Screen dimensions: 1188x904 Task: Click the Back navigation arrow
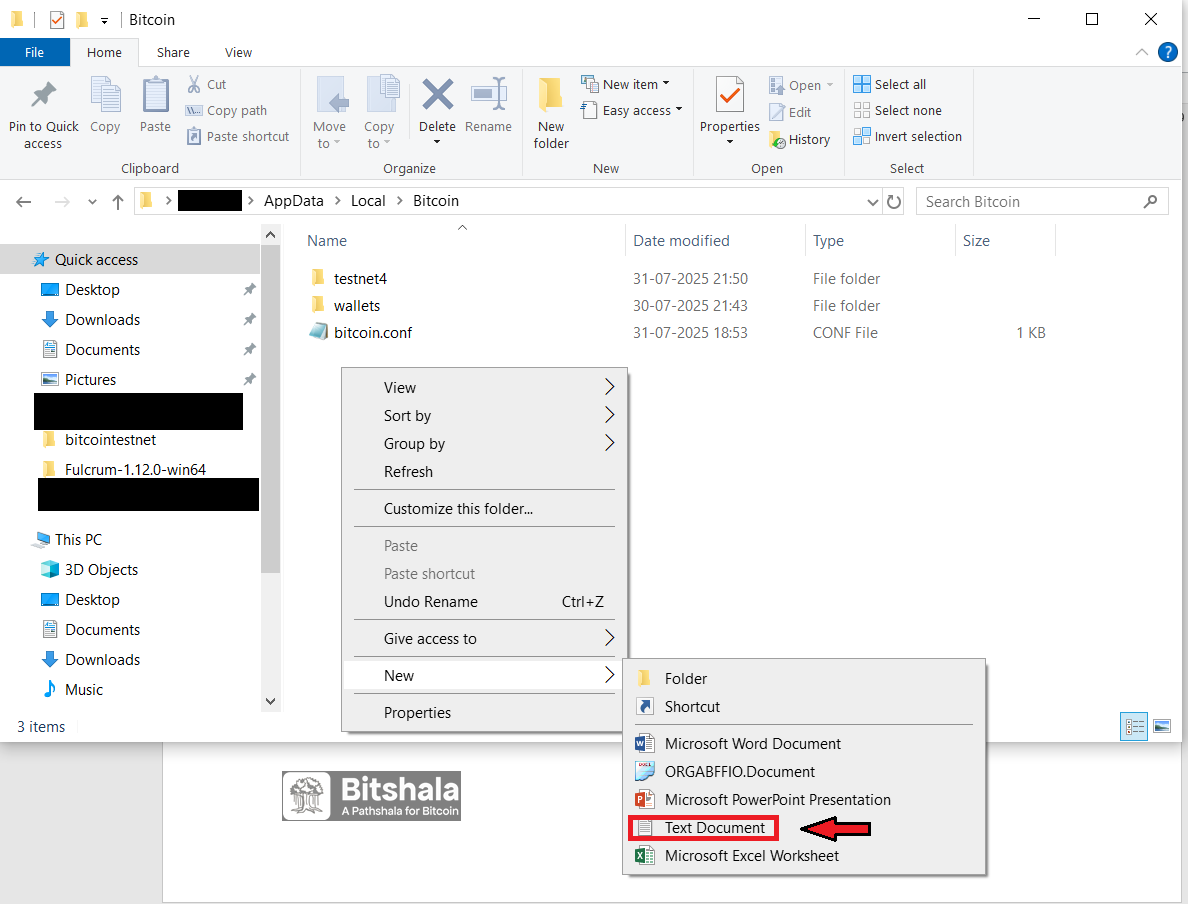[23, 202]
